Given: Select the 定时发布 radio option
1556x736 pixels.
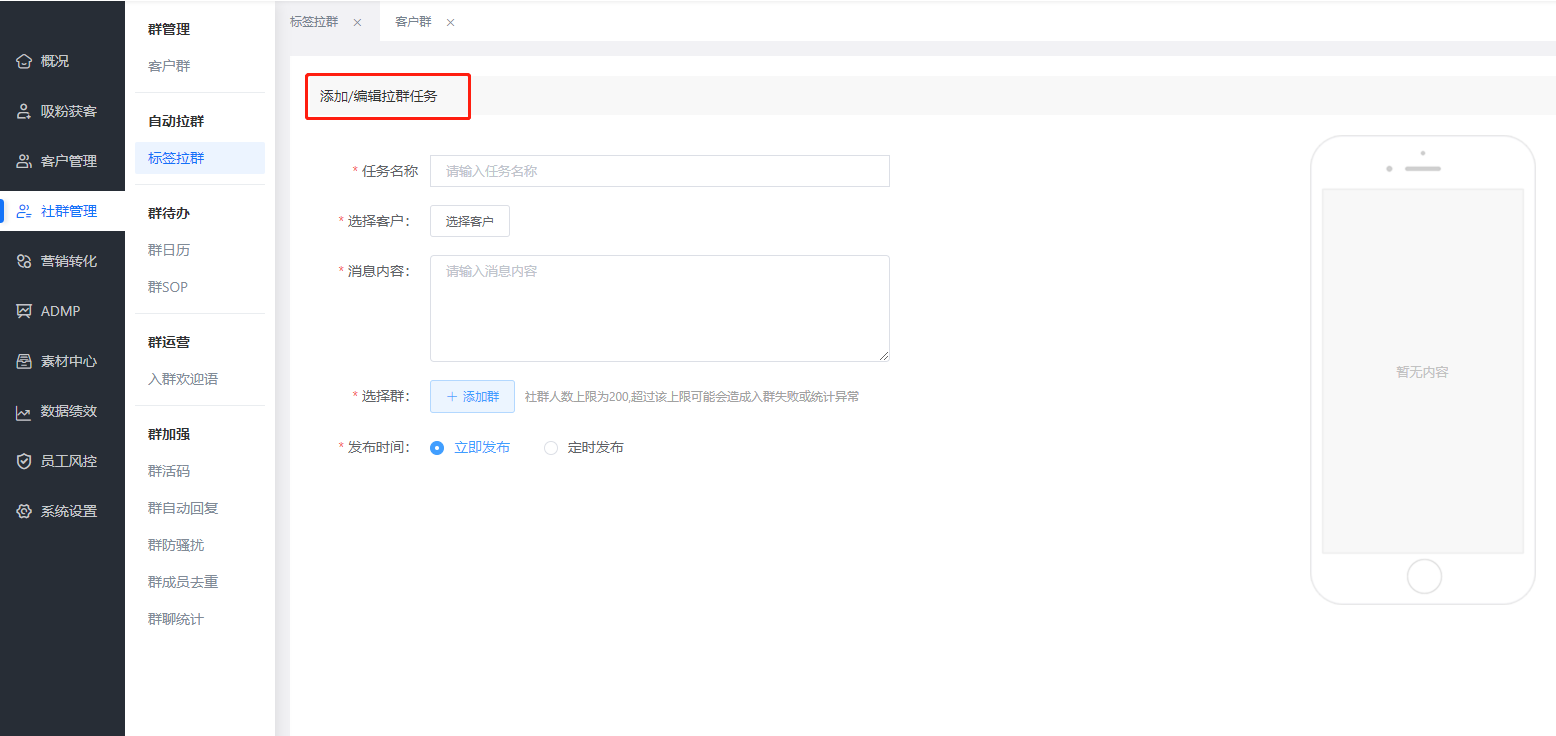Looking at the screenshot, I should [551, 448].
